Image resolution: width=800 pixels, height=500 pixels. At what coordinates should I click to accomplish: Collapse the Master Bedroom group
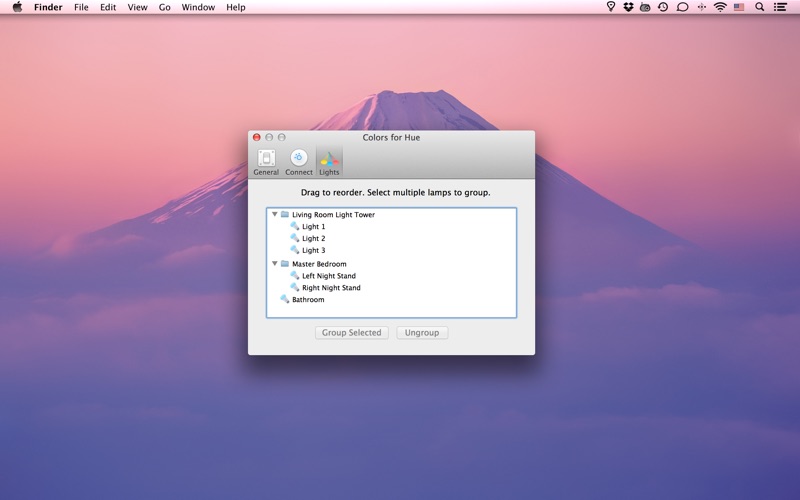click(274, 264)
